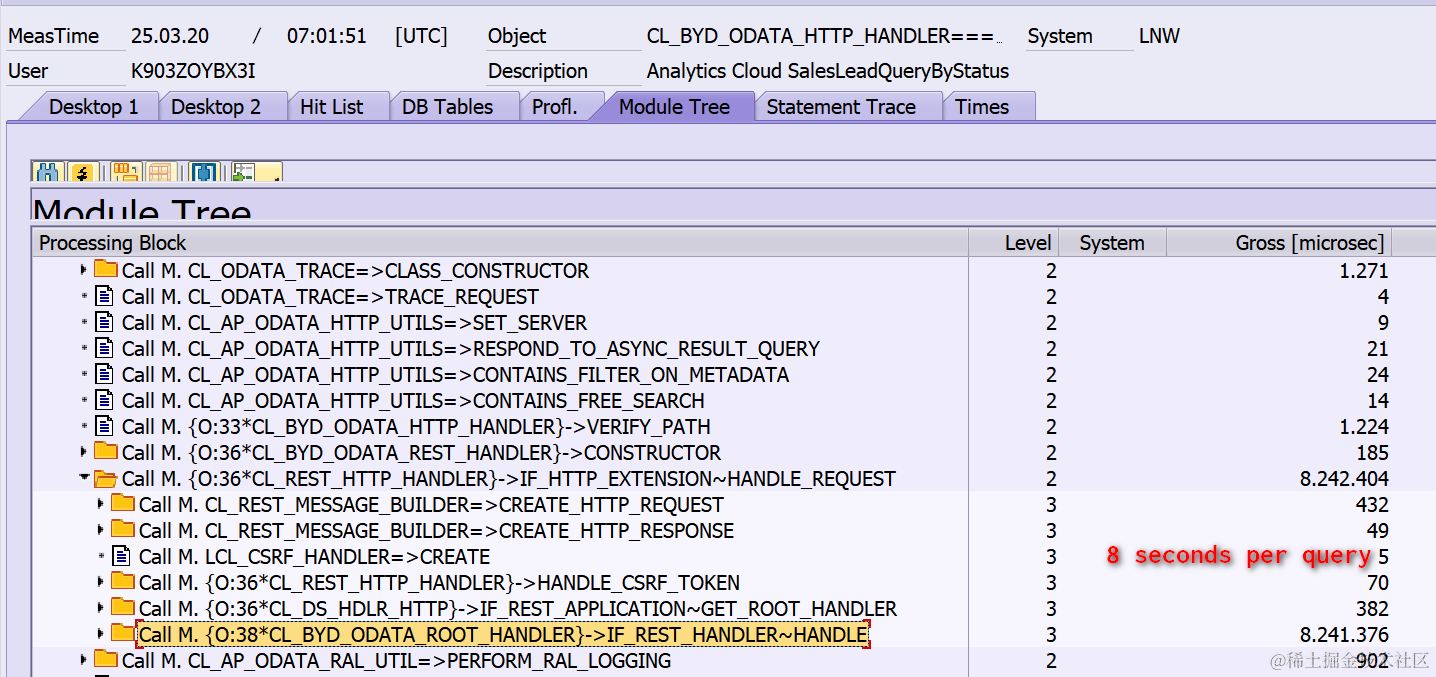Select the Module Tree tab

(674, 107)
